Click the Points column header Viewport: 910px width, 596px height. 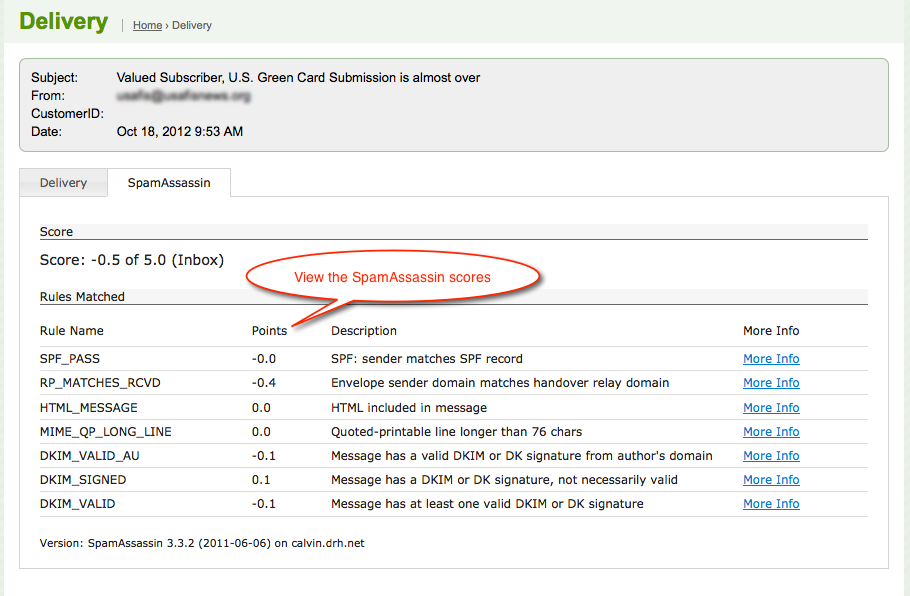click(x=269, y=331)
